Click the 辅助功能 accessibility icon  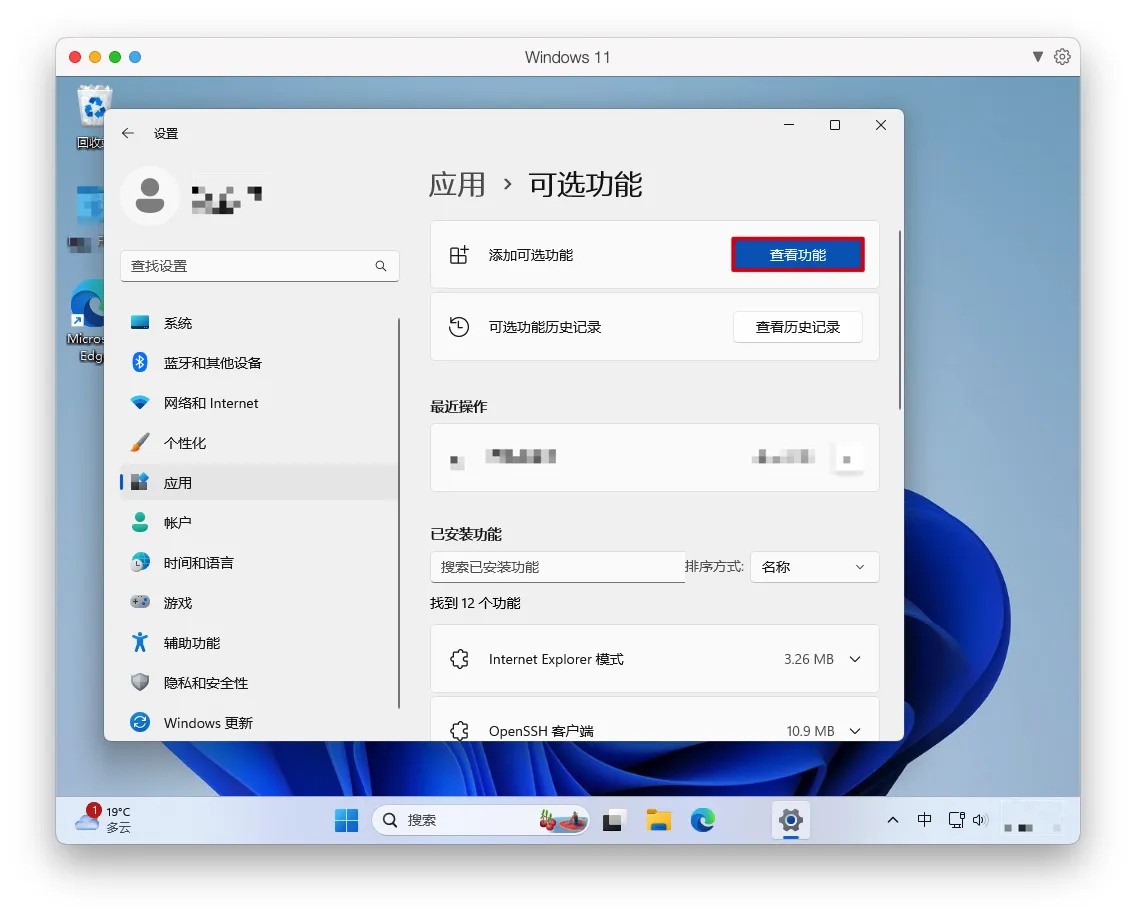click(x=140, y=642)
